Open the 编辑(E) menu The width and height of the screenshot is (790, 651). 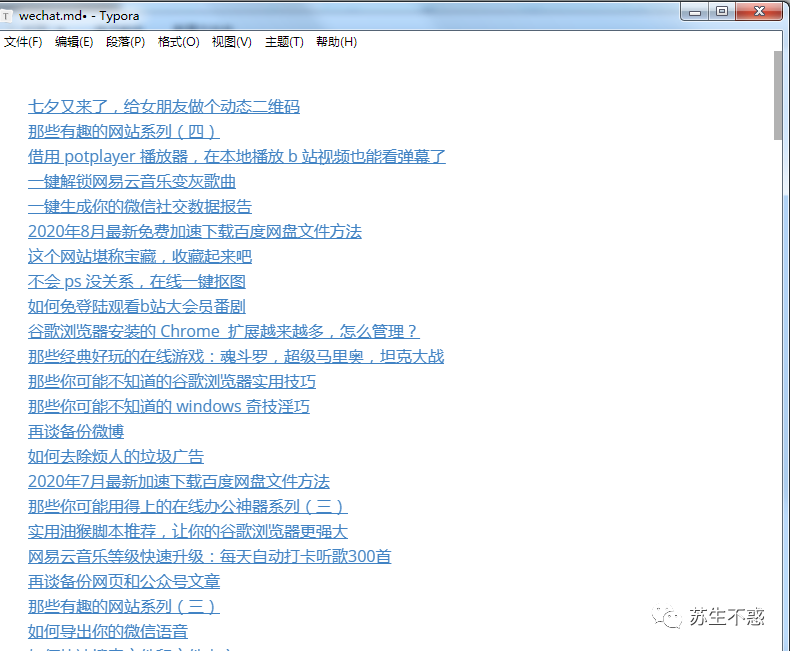tap(74, 42)
